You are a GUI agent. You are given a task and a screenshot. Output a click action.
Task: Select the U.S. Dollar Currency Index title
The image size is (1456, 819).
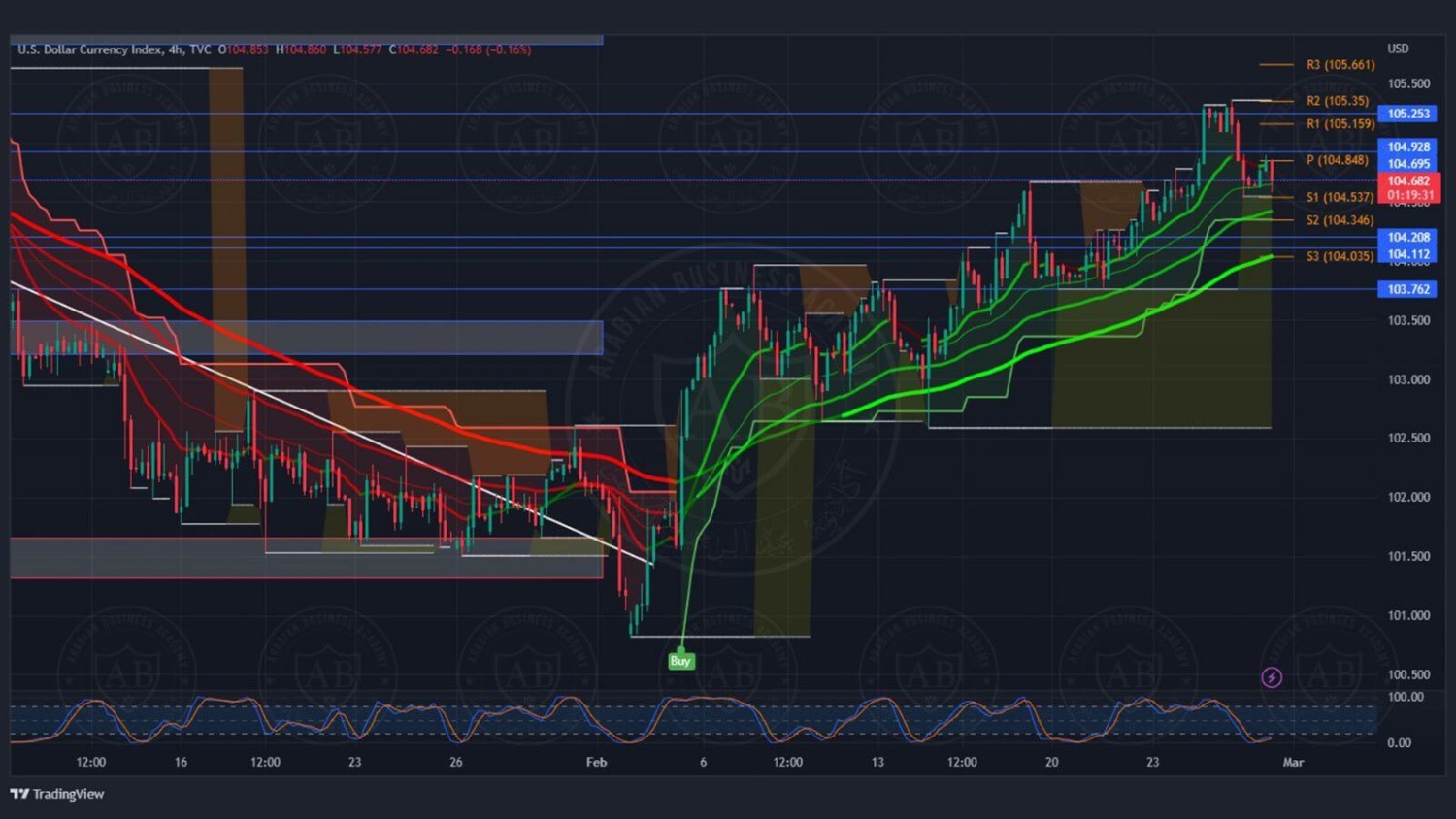click(x=89, y=49)
